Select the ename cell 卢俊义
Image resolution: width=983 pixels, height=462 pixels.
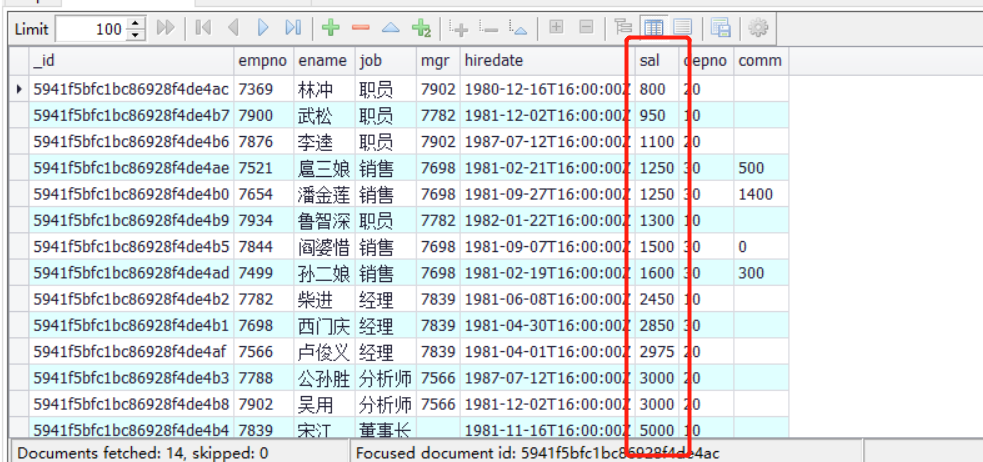[324, 352]
